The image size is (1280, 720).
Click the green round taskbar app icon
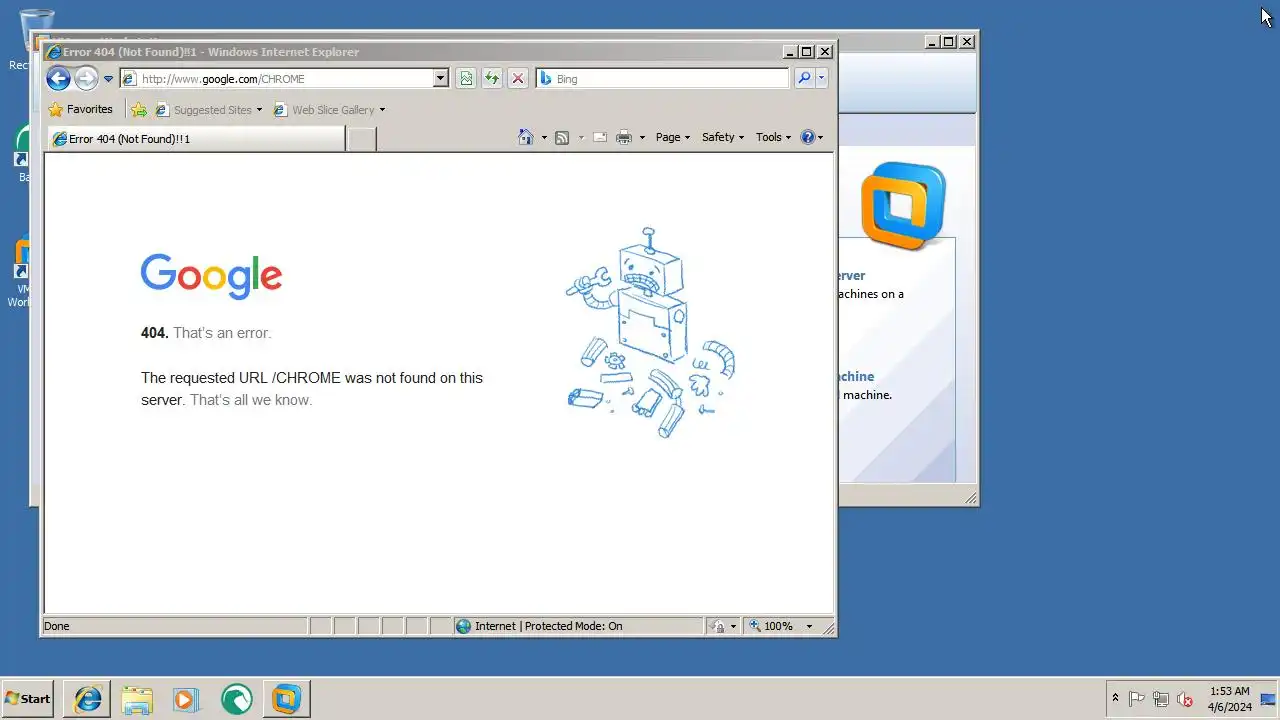pos(236,699)
